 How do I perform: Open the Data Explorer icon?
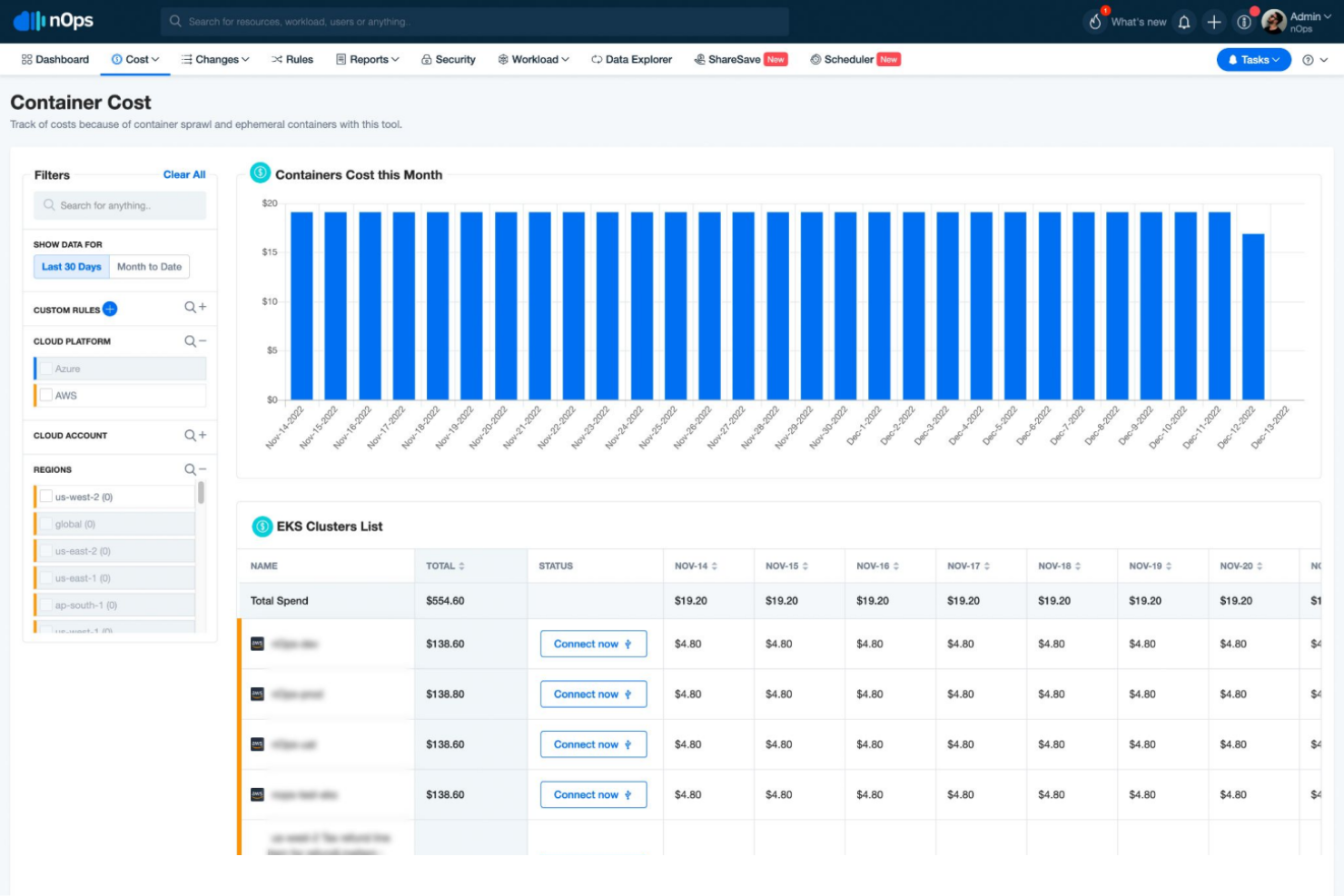point(596,59)
